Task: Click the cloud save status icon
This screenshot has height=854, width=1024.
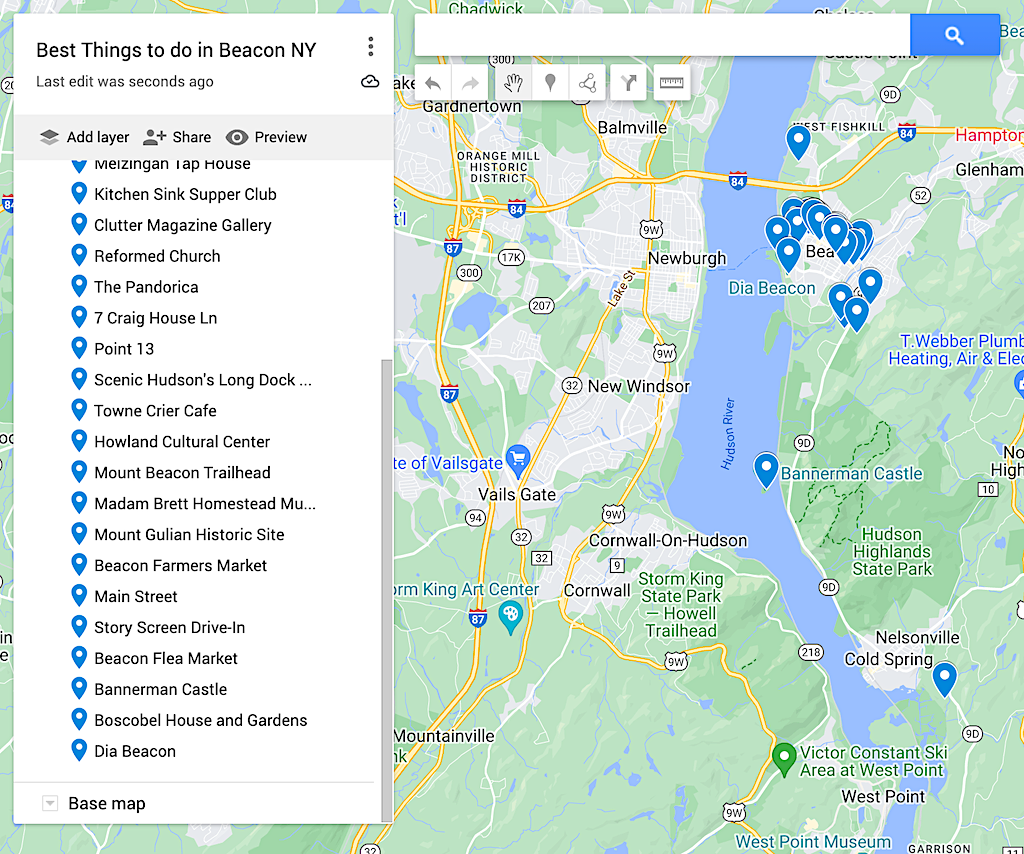Action: tap(370, 82)
